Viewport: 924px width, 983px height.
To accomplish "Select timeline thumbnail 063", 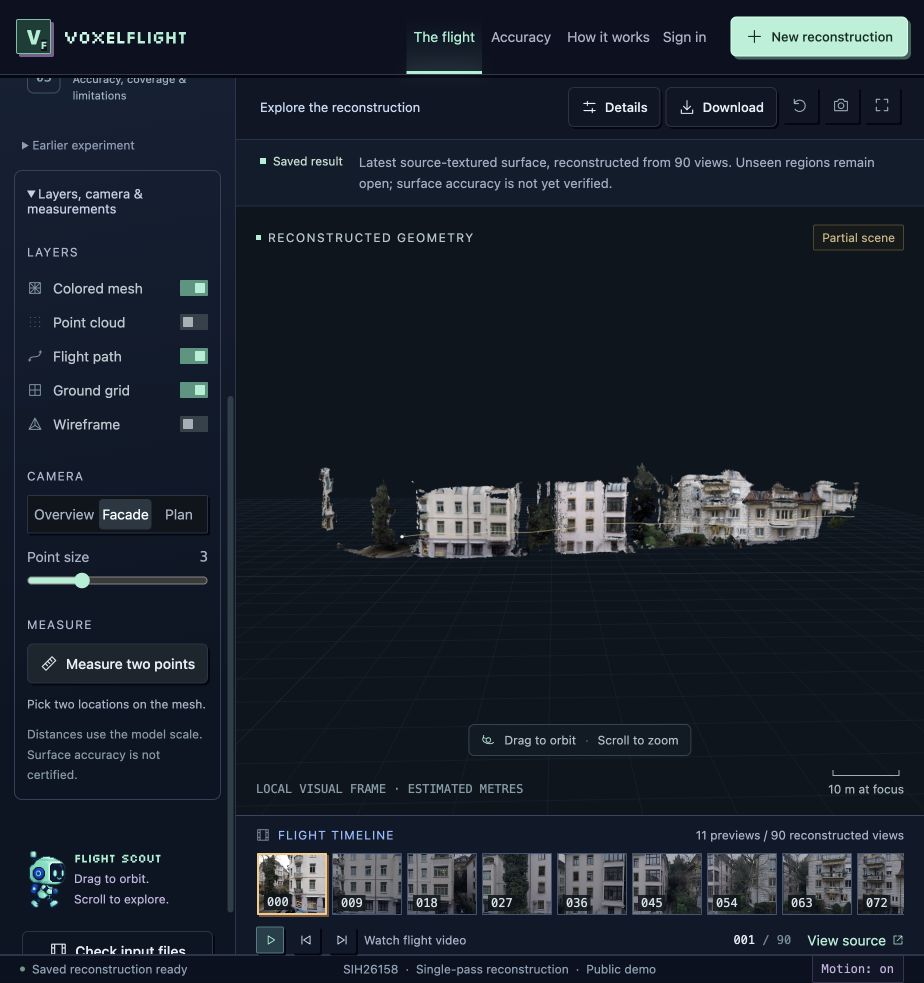I will 817,884.
